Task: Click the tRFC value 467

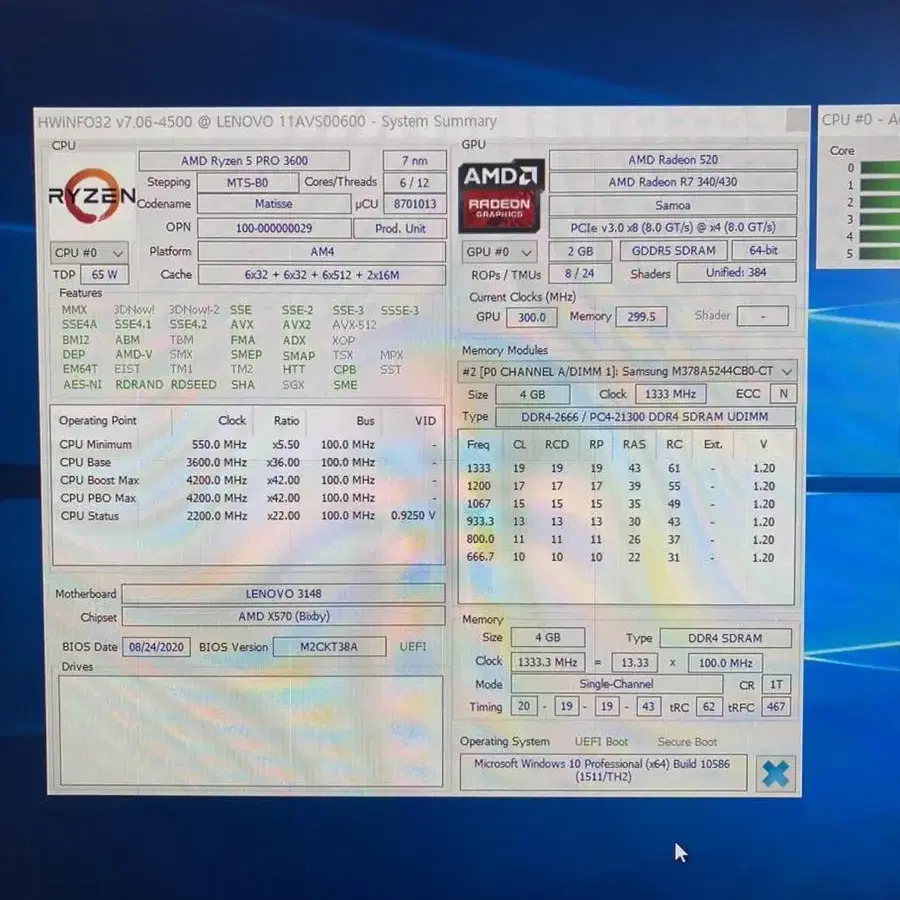Action: click(x=776, y=707)
